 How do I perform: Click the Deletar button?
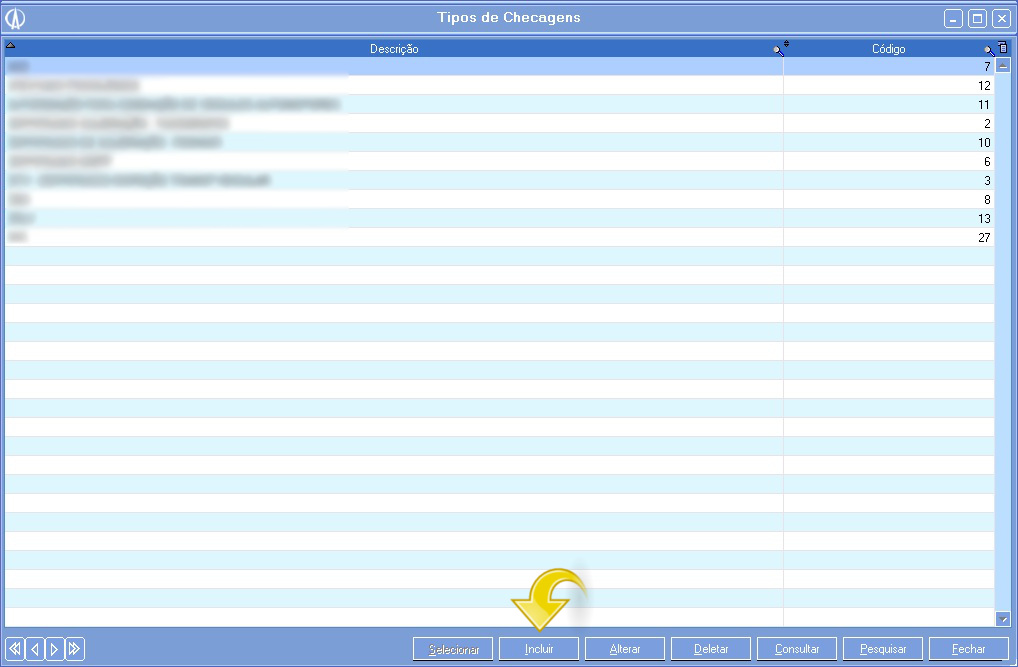711,649
